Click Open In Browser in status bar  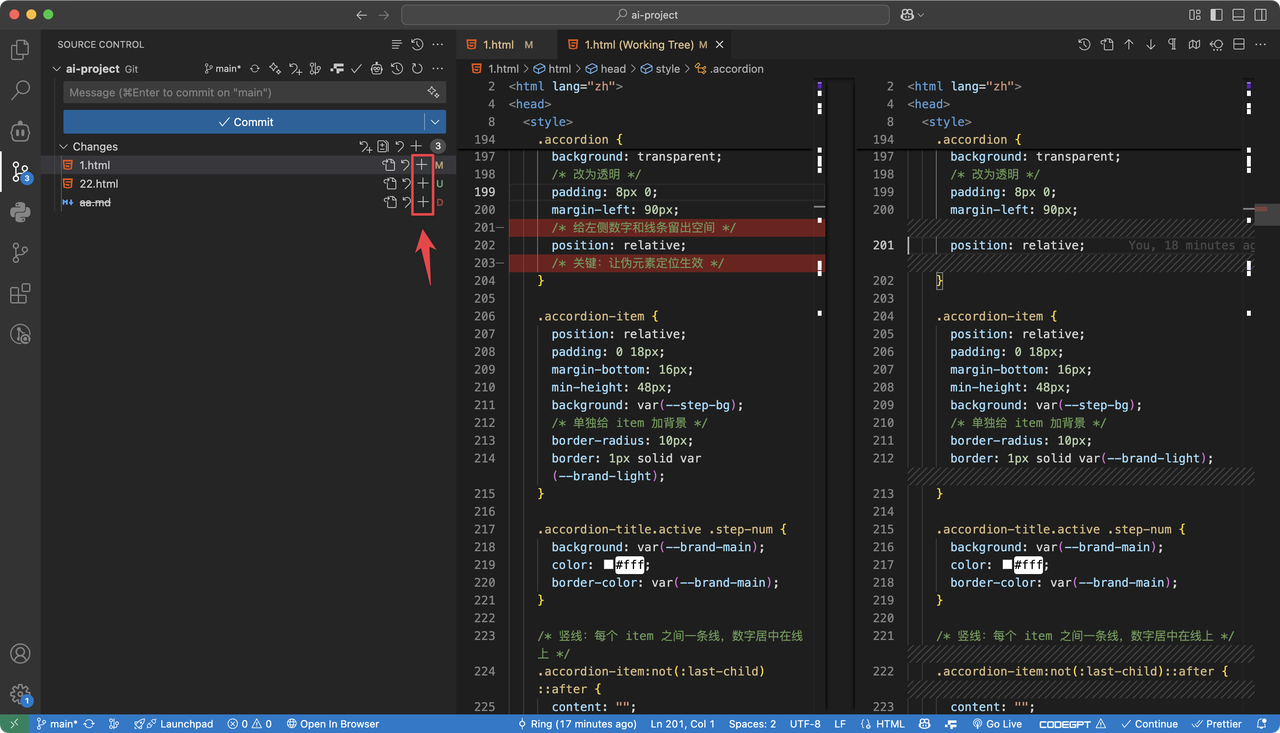click(333, 724)
